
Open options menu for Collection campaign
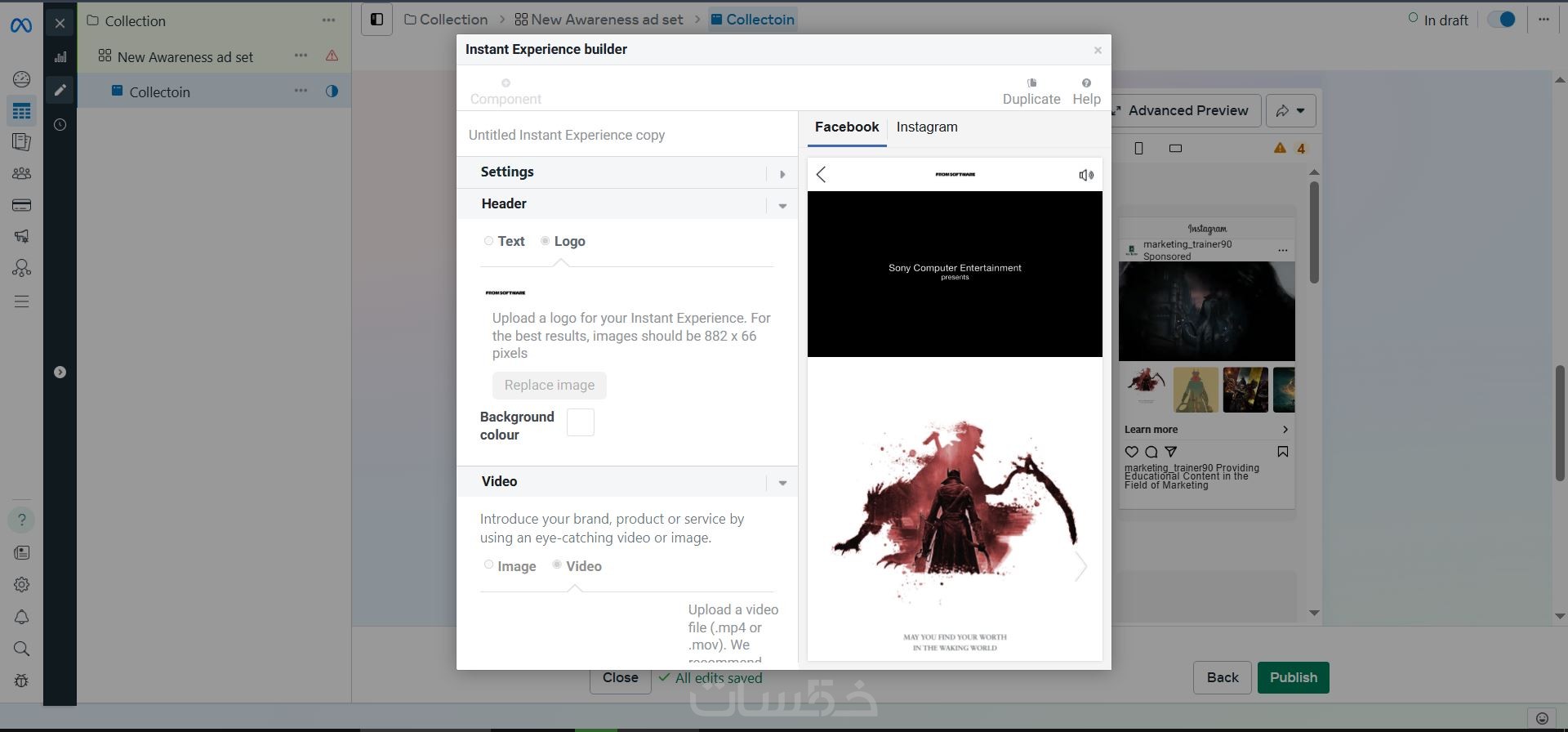328,20
